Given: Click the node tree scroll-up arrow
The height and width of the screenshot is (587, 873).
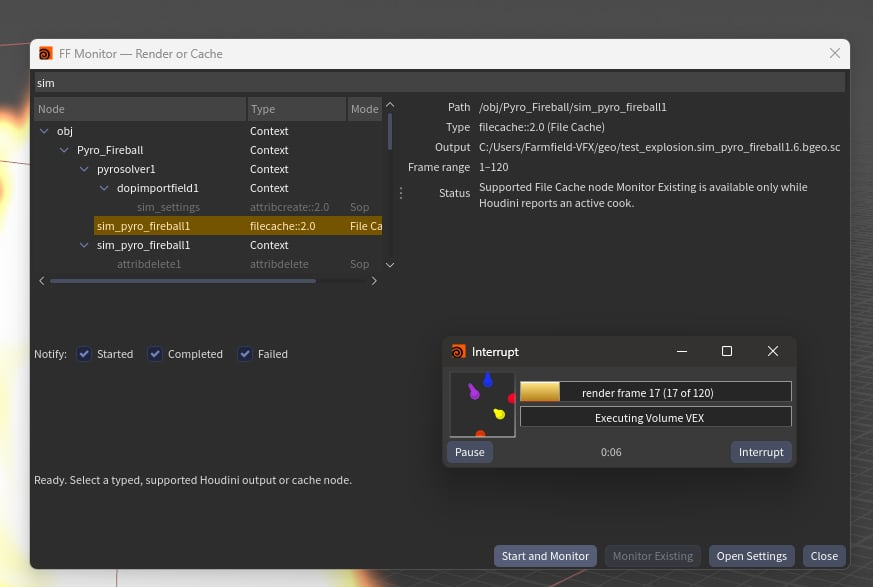Looking at the screenshot, I should [390, 104].
